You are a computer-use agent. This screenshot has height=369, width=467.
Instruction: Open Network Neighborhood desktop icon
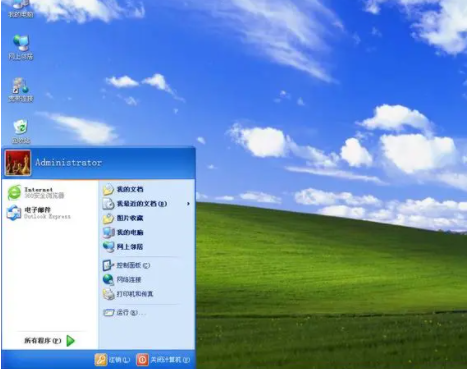[x=21, y=47]
